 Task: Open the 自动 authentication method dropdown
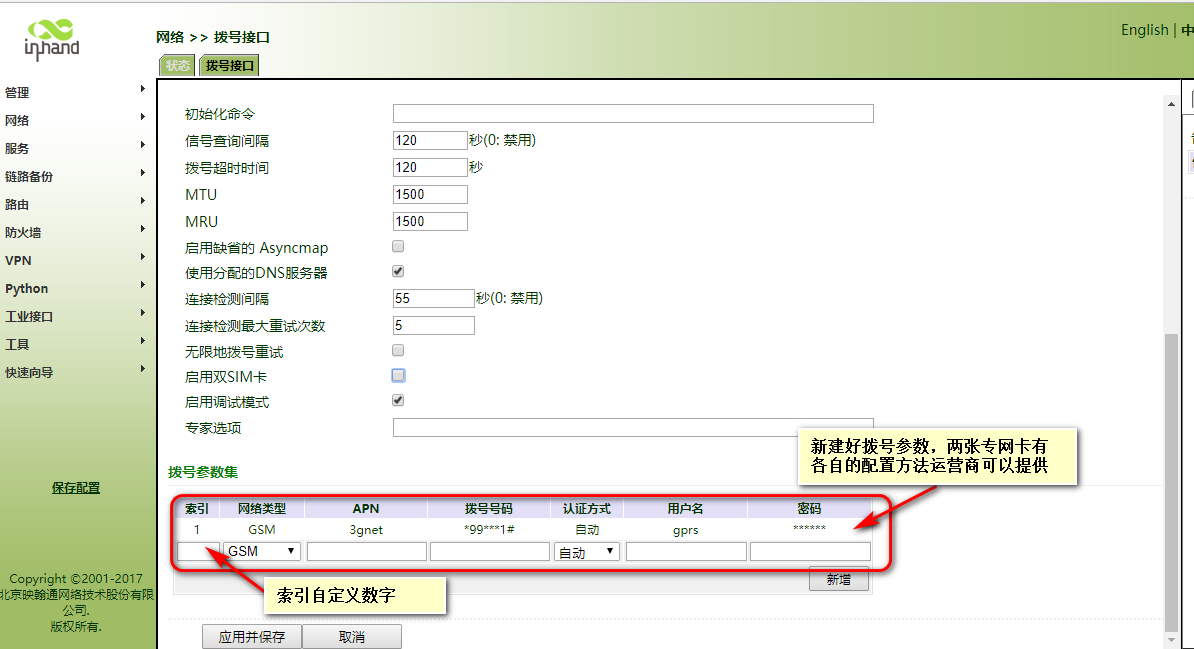click(x=587, y=551)
